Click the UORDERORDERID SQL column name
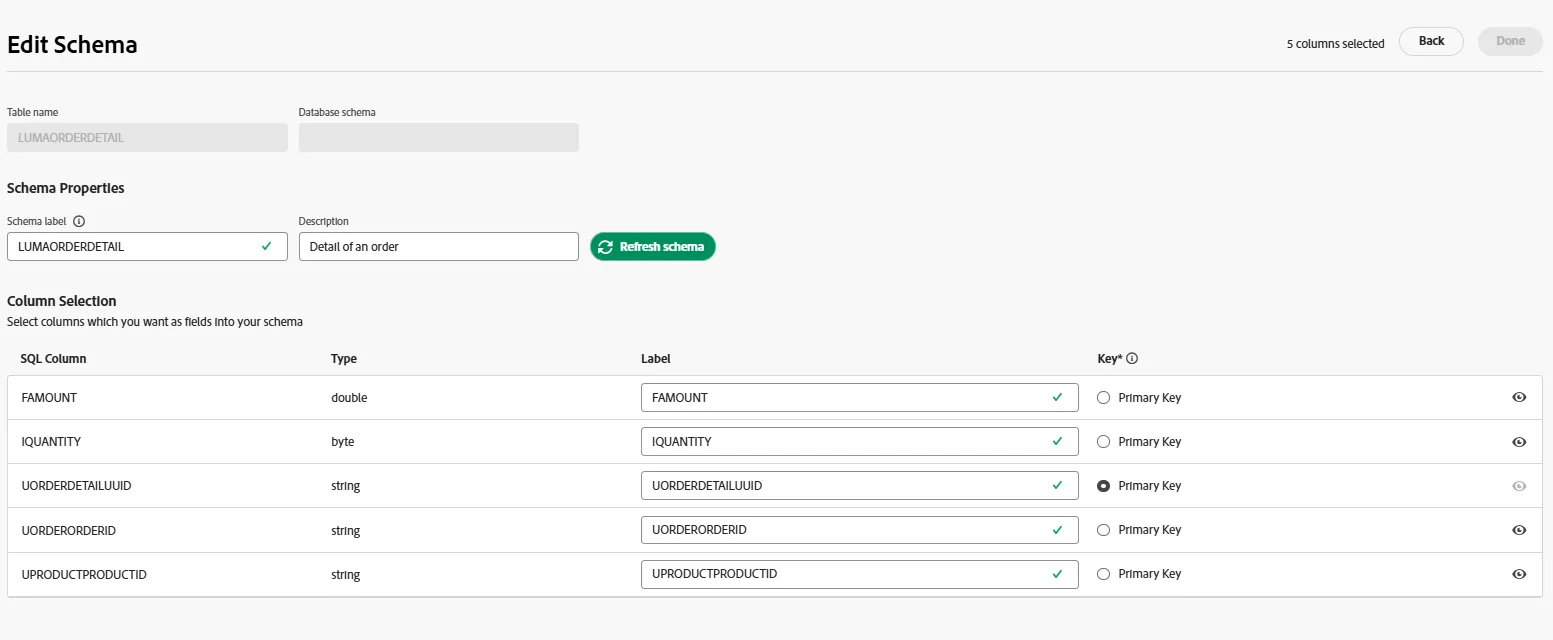This screenshot has width=1553, height=640. point(68,530)
